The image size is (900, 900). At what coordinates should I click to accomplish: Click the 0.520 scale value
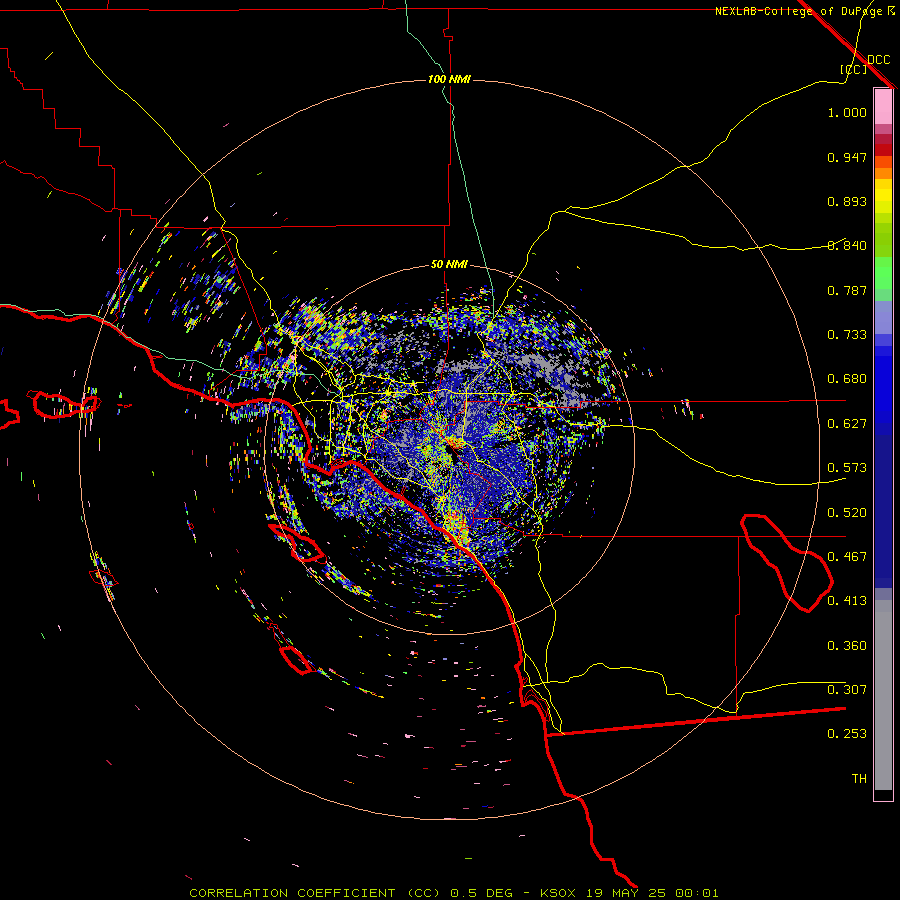847,513
